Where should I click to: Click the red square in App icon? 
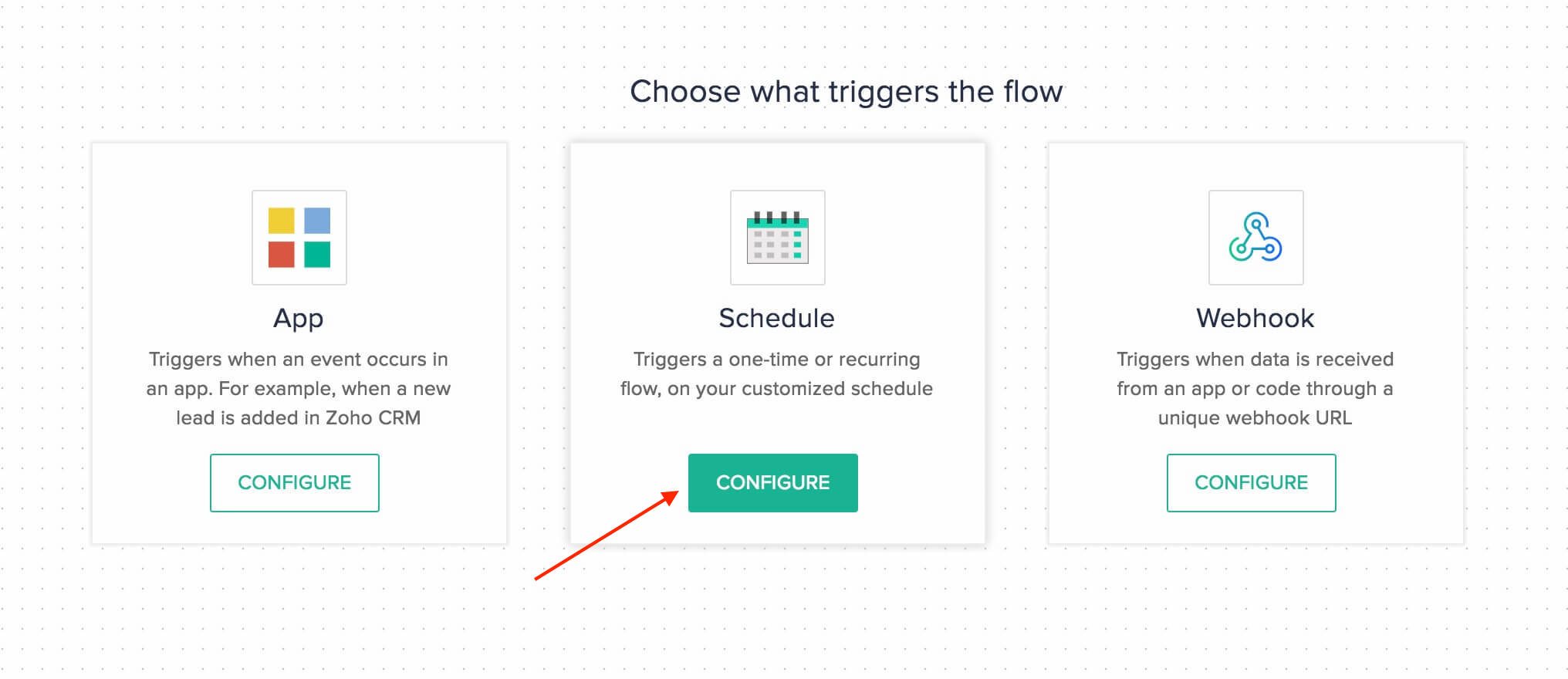(281, 255)
